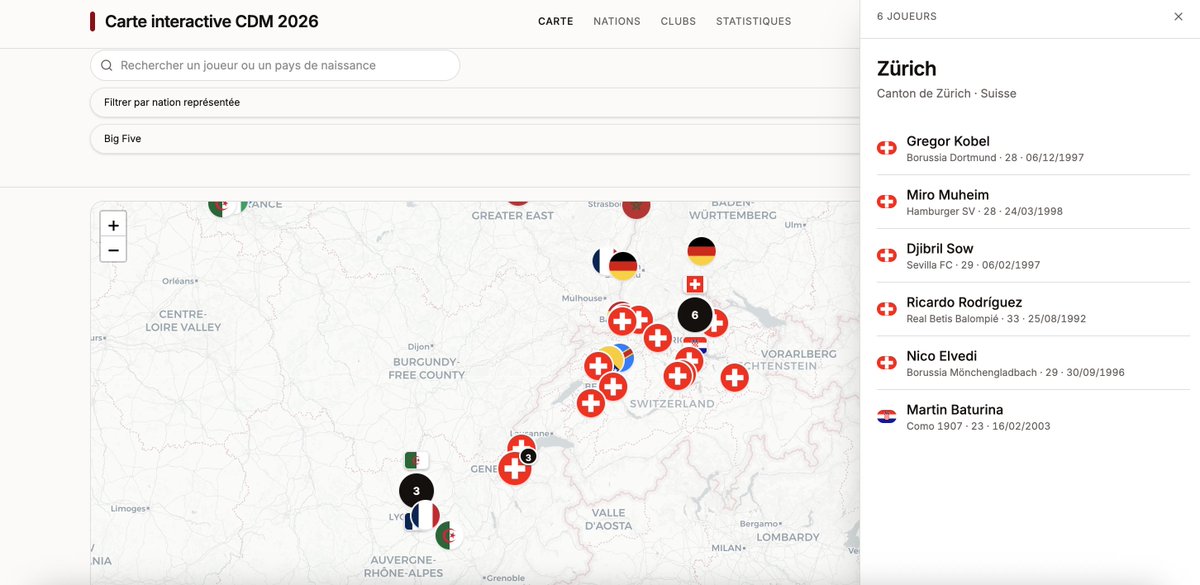
Task: Click the Swiss flag icon beside Nico Elvedi
Action: pos(886,363)
